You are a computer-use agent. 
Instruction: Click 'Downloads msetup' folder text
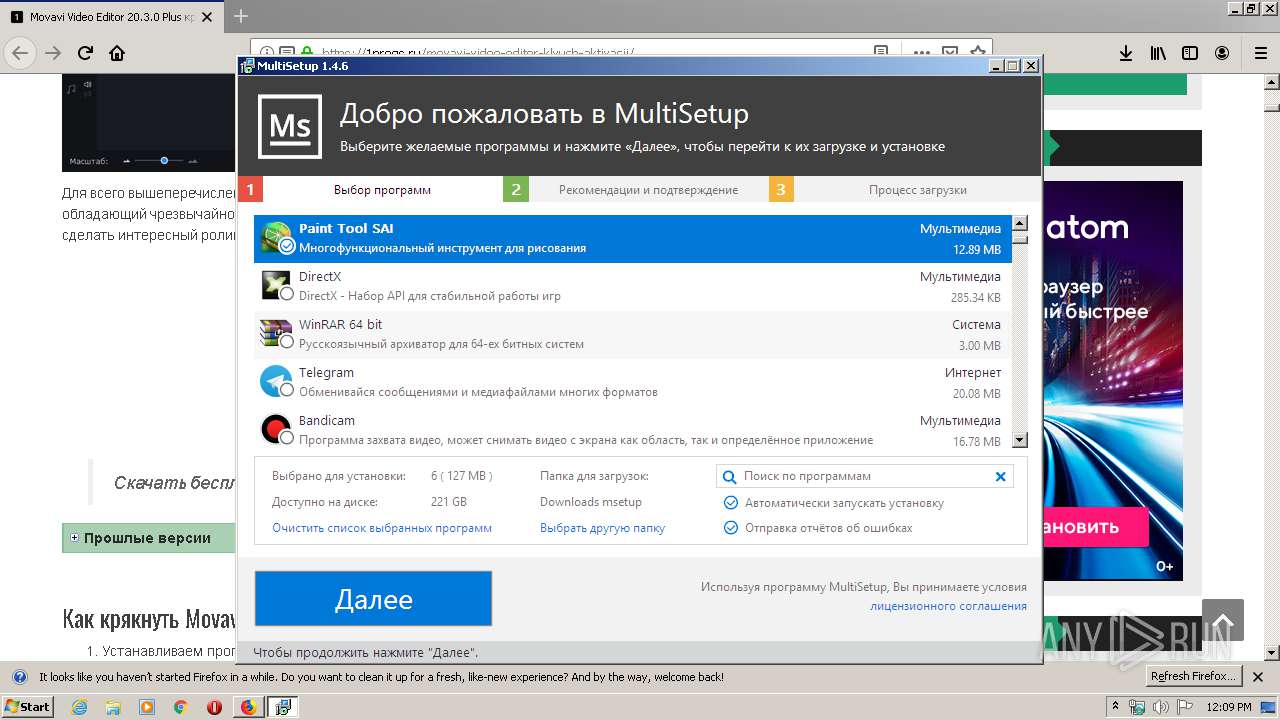591,502
